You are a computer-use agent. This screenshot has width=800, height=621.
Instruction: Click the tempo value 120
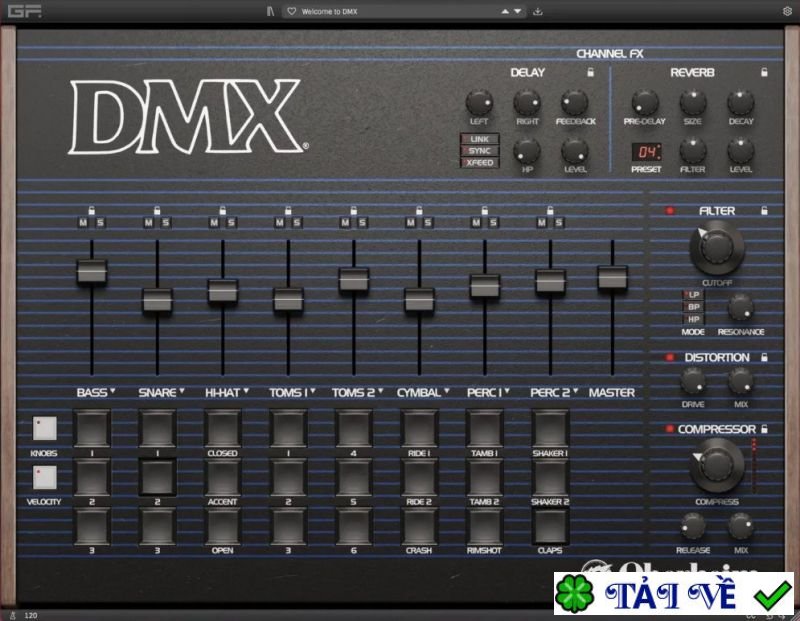coord(31,615)
